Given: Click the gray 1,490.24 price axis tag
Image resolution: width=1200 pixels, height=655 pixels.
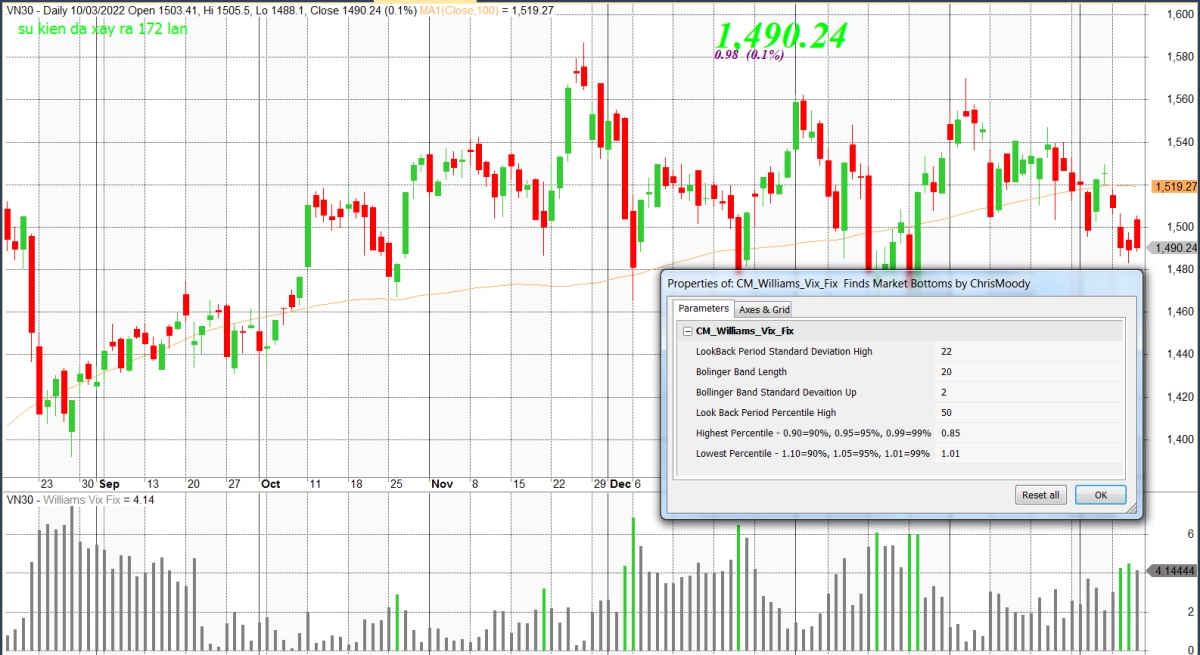Looking at the screenshot, I should point(1175,248).
